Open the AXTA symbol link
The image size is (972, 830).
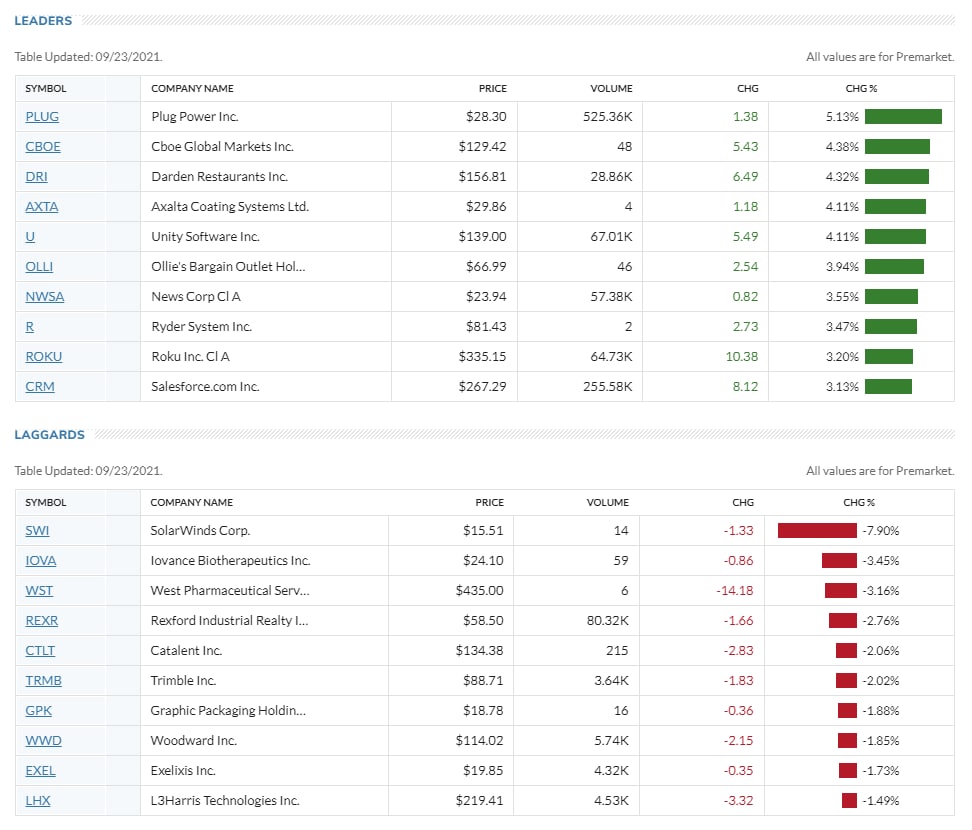(x=42, y=206)
